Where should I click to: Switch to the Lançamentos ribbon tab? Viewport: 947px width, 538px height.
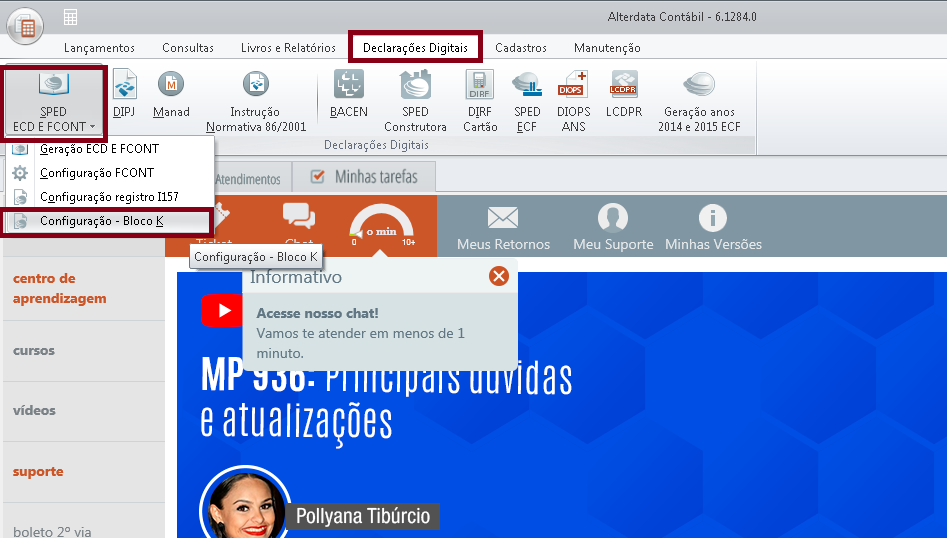click(x=100, y=48)
